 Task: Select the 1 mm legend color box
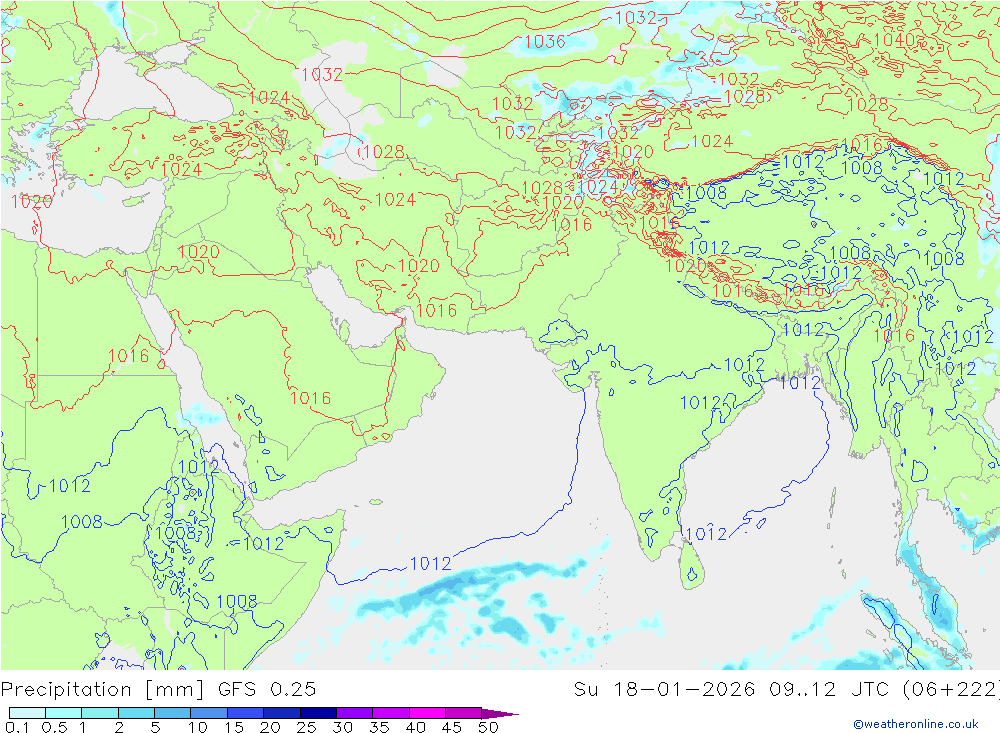click(x=99, y=713)
